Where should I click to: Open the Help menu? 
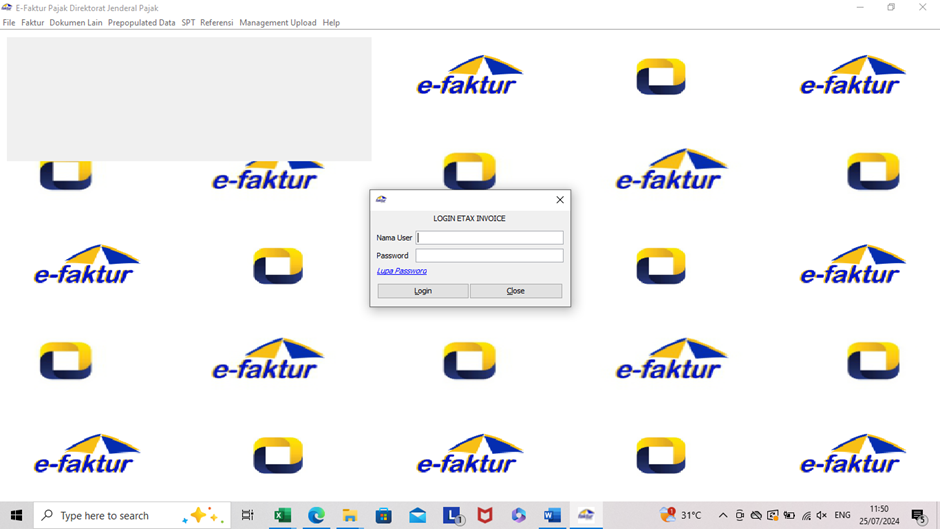331,23
